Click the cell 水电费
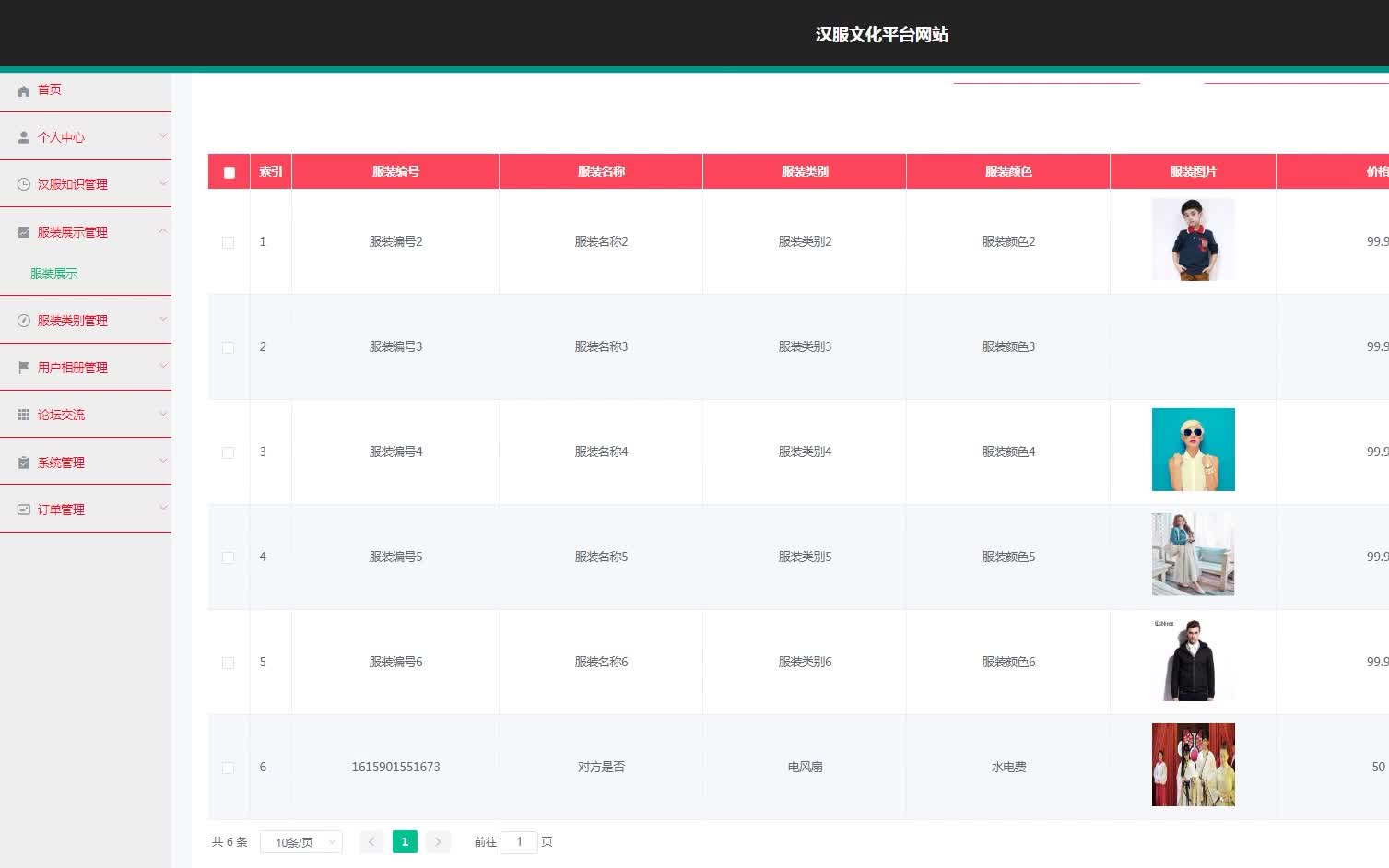This screenshot has height=868, width=1389. coord(1008,767)
